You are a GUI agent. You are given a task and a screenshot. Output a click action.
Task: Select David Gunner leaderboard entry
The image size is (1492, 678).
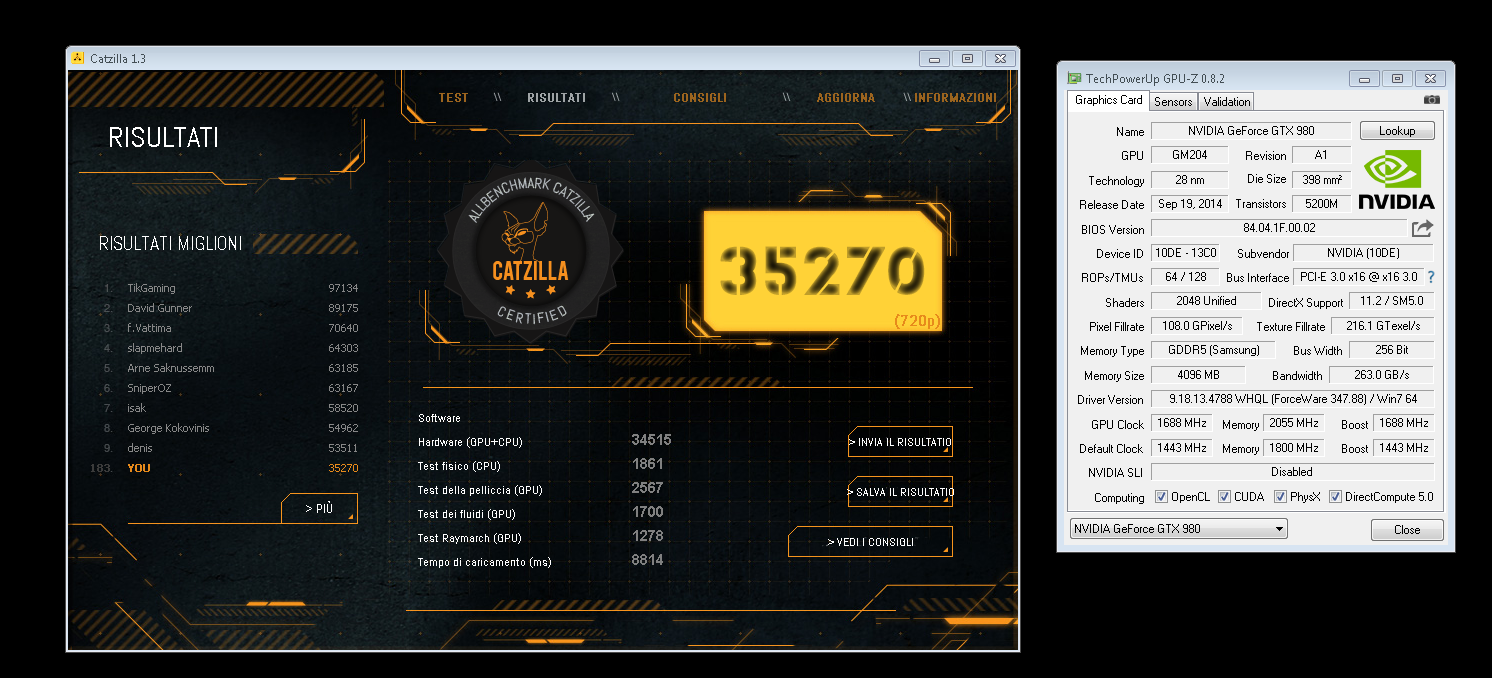click(230, 308)
